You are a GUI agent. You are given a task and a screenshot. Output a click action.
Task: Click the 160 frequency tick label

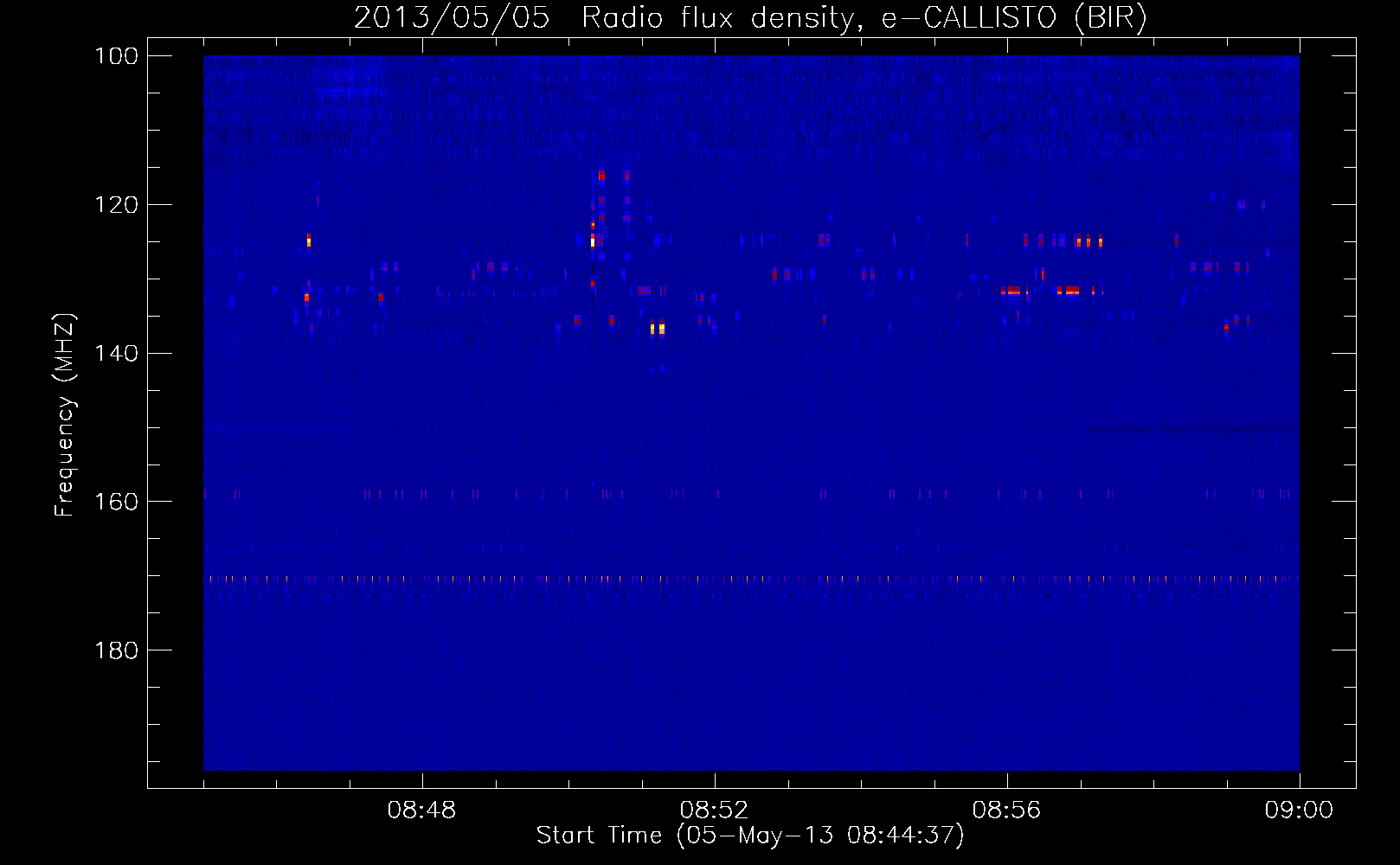coord(115,502)
